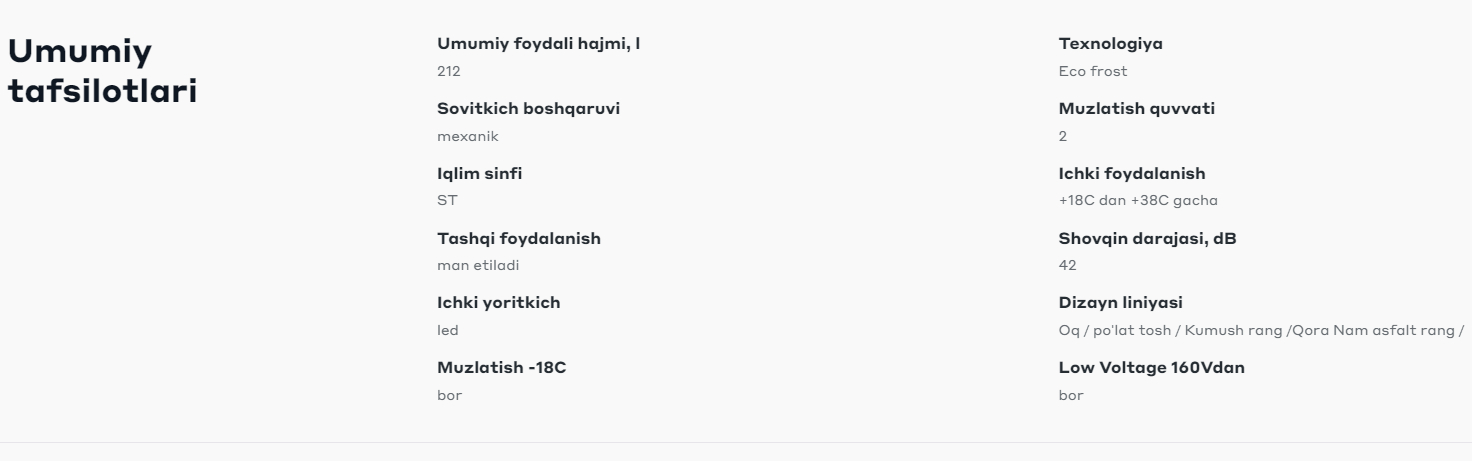Select the "Texnologiya" label

click(1110, 44)
